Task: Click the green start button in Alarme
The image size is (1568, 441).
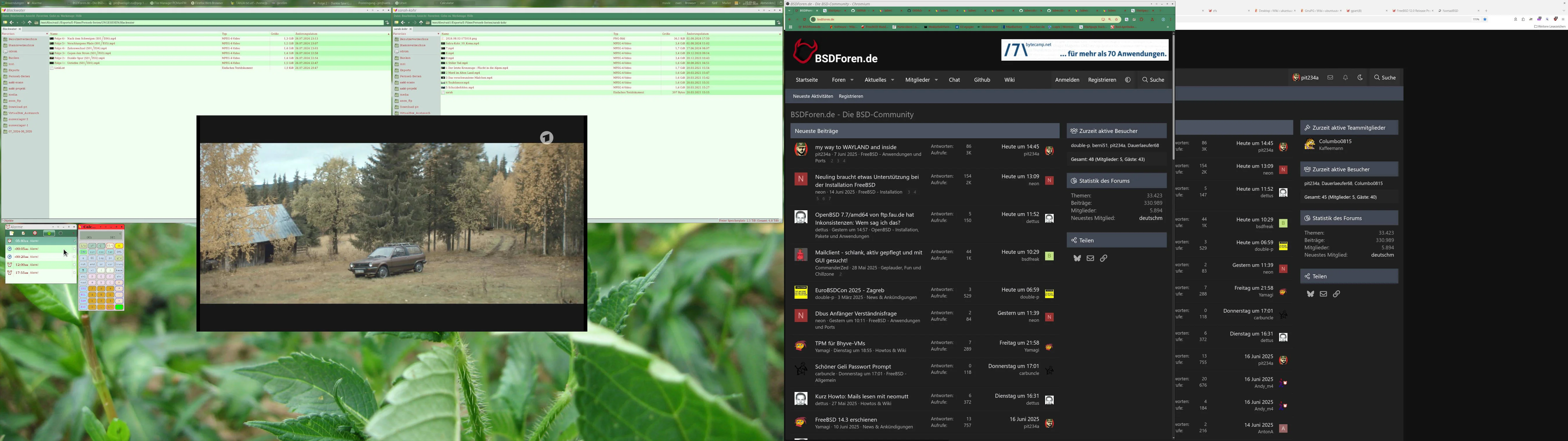Action: pos(49,234)
